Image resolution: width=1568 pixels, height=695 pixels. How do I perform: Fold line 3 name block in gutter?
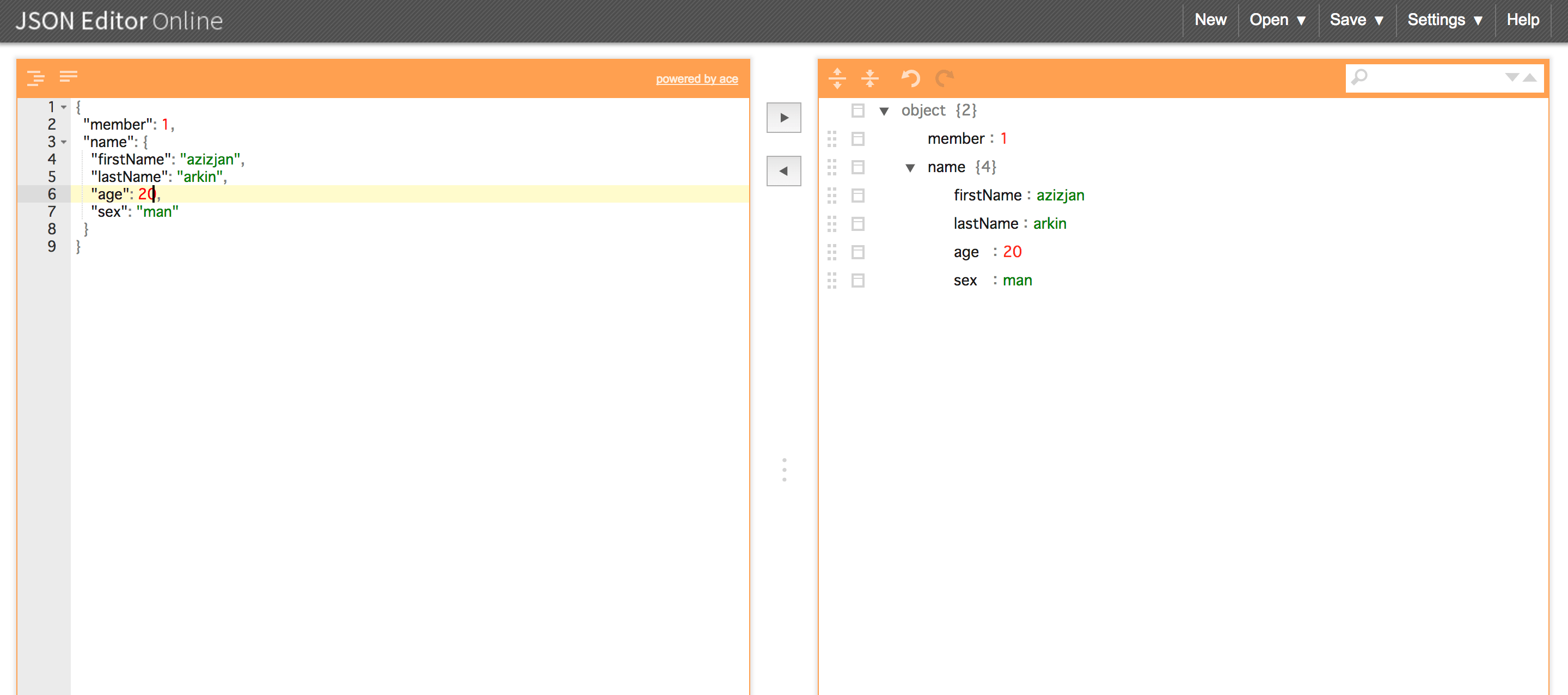64,142
